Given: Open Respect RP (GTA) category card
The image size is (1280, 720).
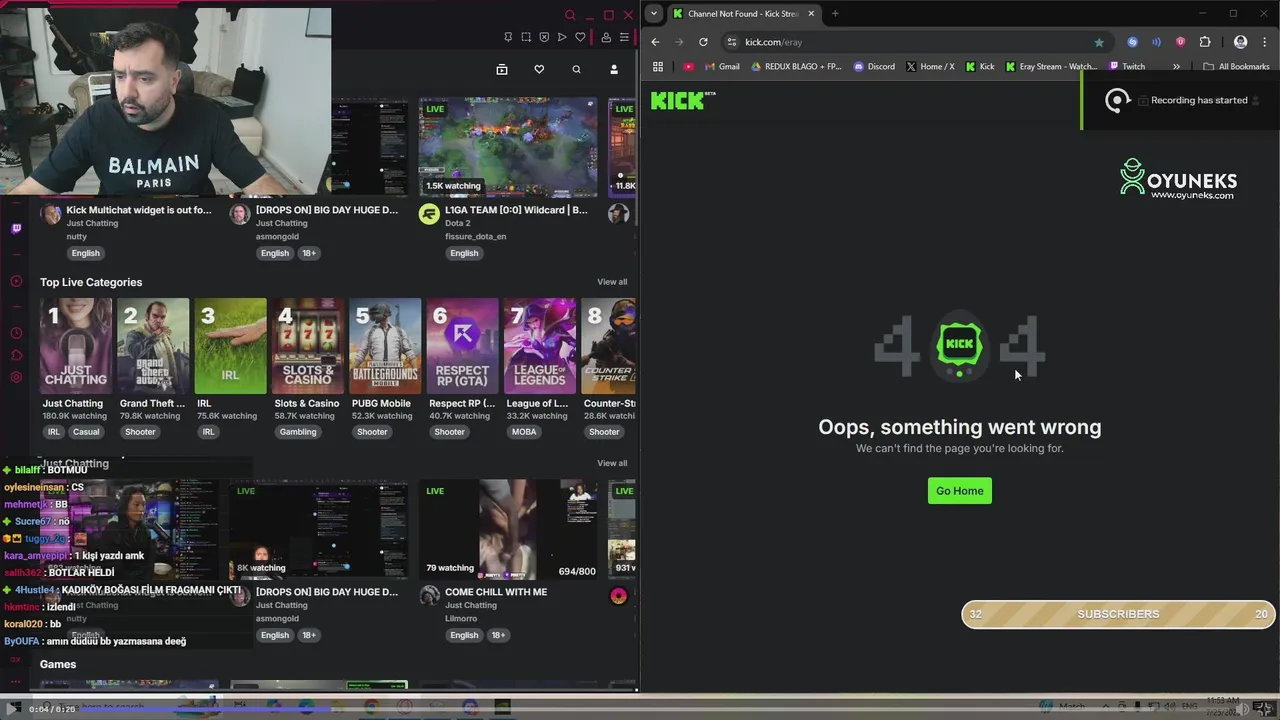Looking at the screenshot, I should [x=463, y=345].
